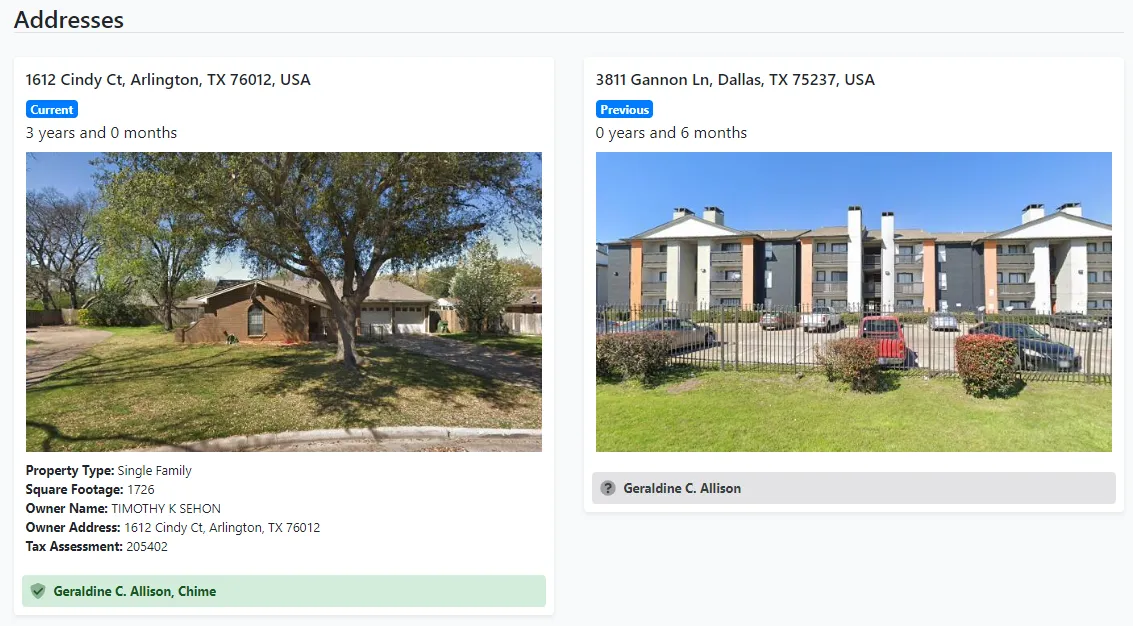Open the Gannon Ln apartment photo

(853, 301)
